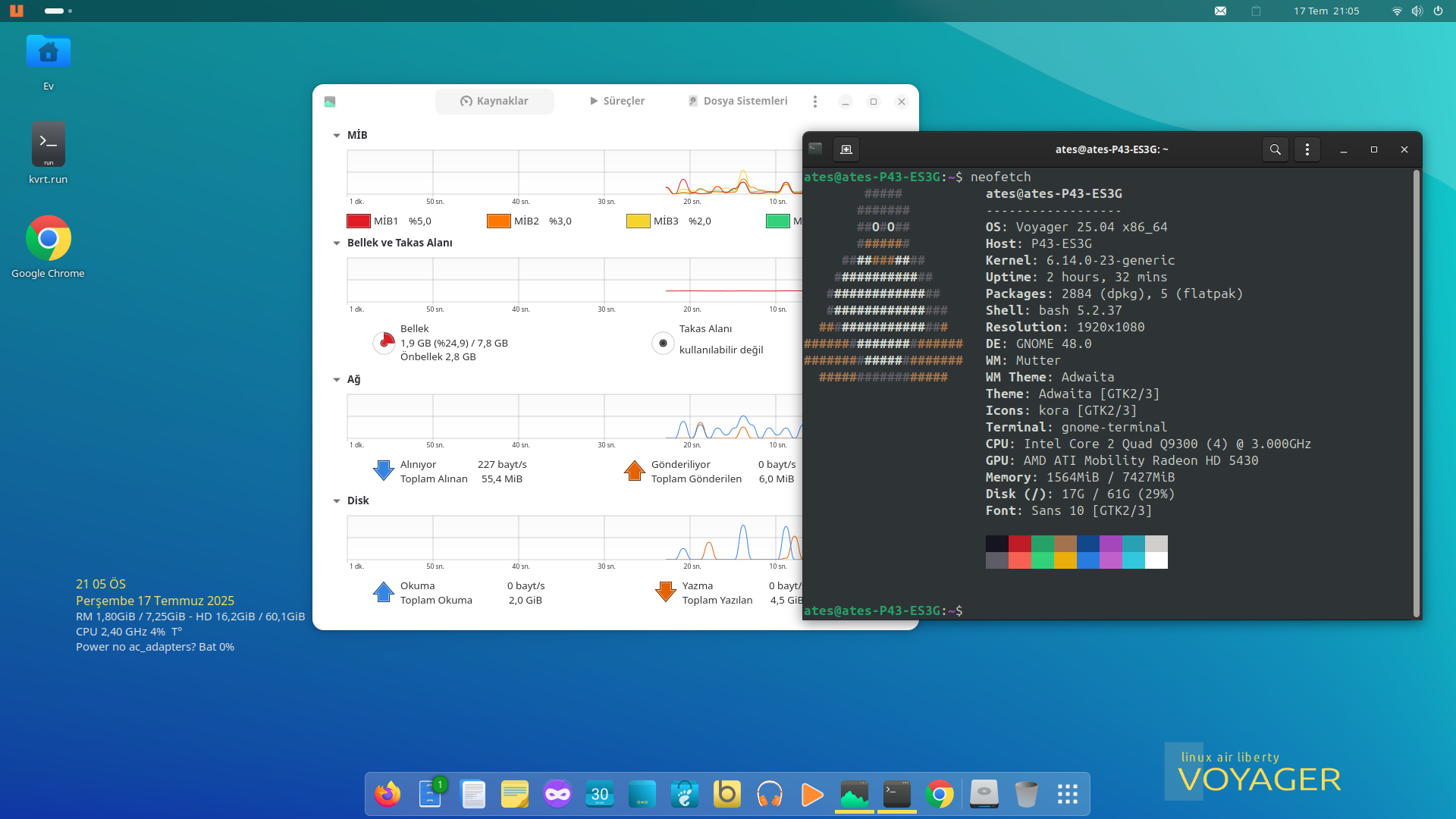Open the Ev home folder on desktop

[49, 62]
